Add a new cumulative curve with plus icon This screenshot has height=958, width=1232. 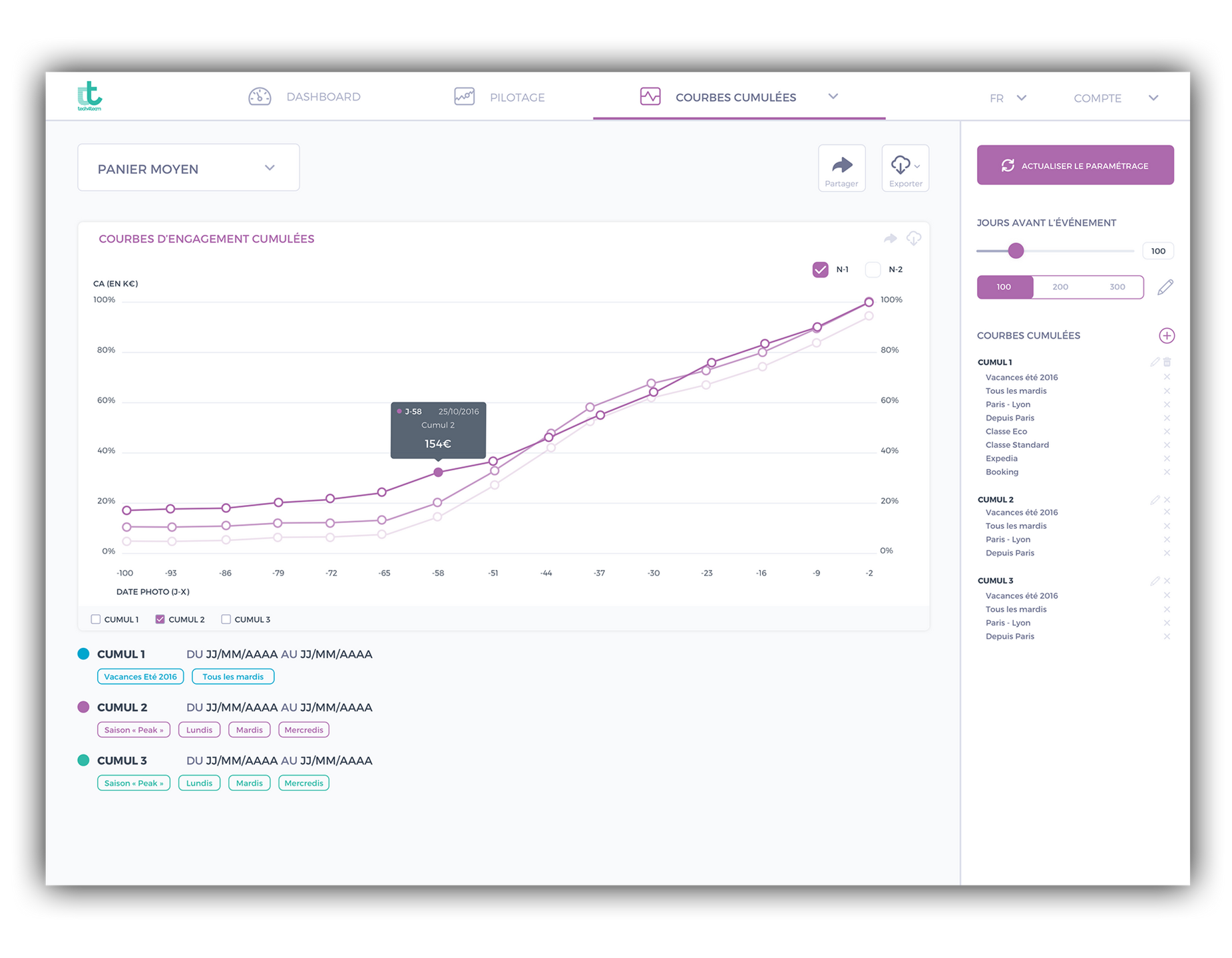(x=1166, y=336)
